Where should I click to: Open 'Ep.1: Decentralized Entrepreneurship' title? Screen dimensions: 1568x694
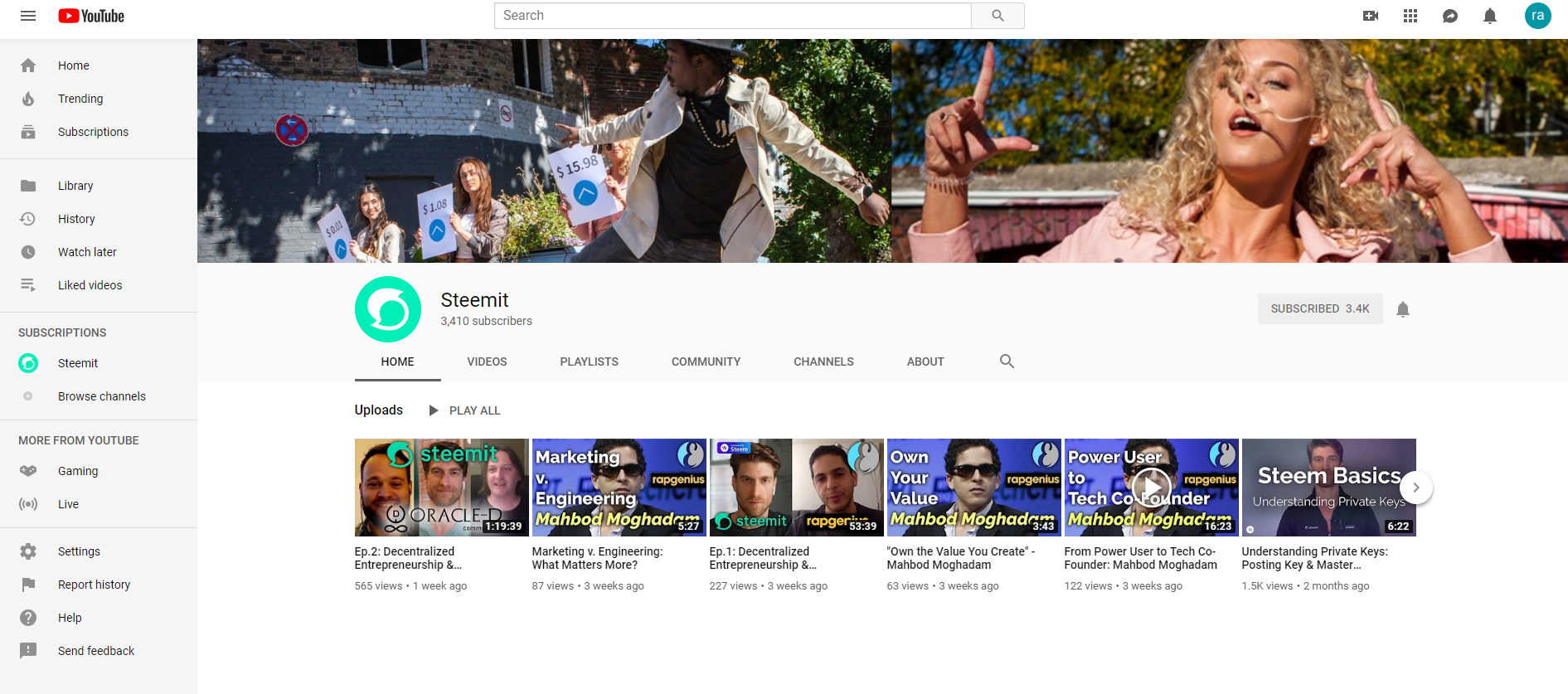pyautogui.click(x=763, y=558)
